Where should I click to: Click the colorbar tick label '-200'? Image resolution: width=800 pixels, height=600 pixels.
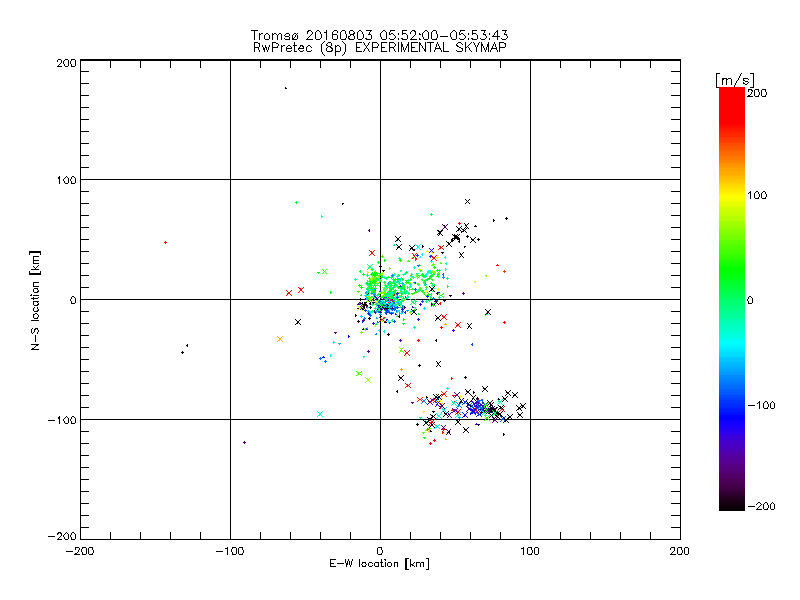coord(762,506)
